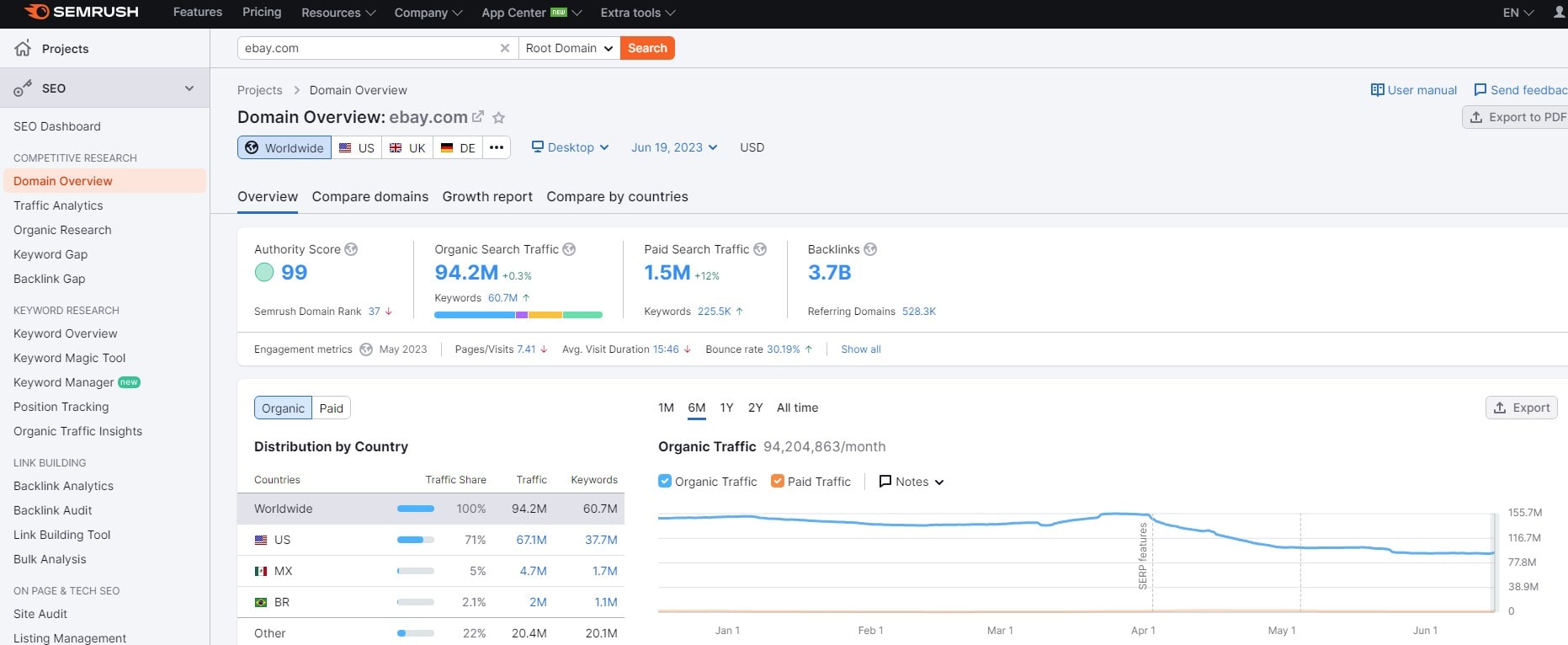The height and width of the screenshot is (645, 1568).
Task: Open the Jun 19, 2023 date dropdown
Action: [674, 147]
